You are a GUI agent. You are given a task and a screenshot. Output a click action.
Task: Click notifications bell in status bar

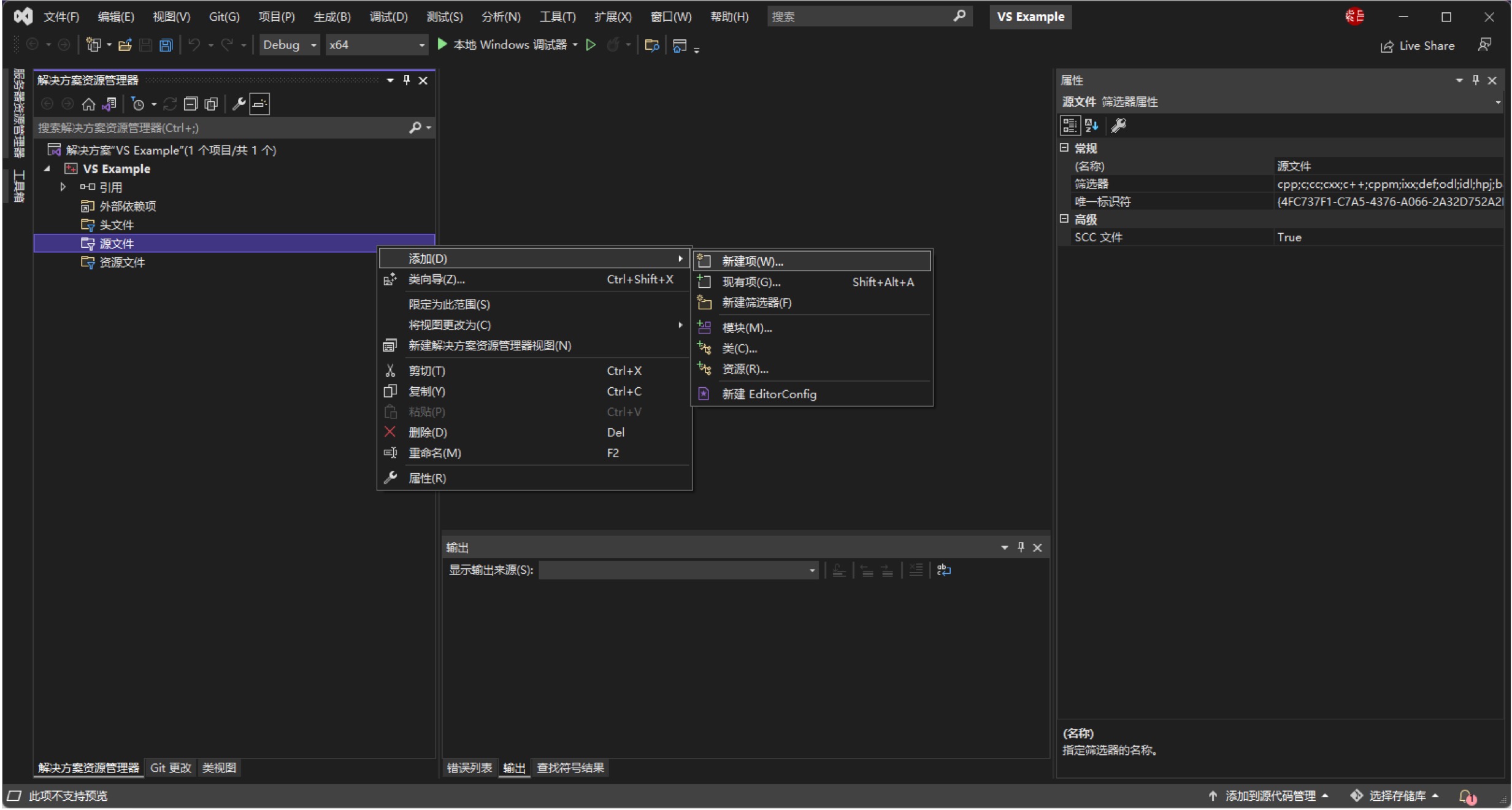1467,796
